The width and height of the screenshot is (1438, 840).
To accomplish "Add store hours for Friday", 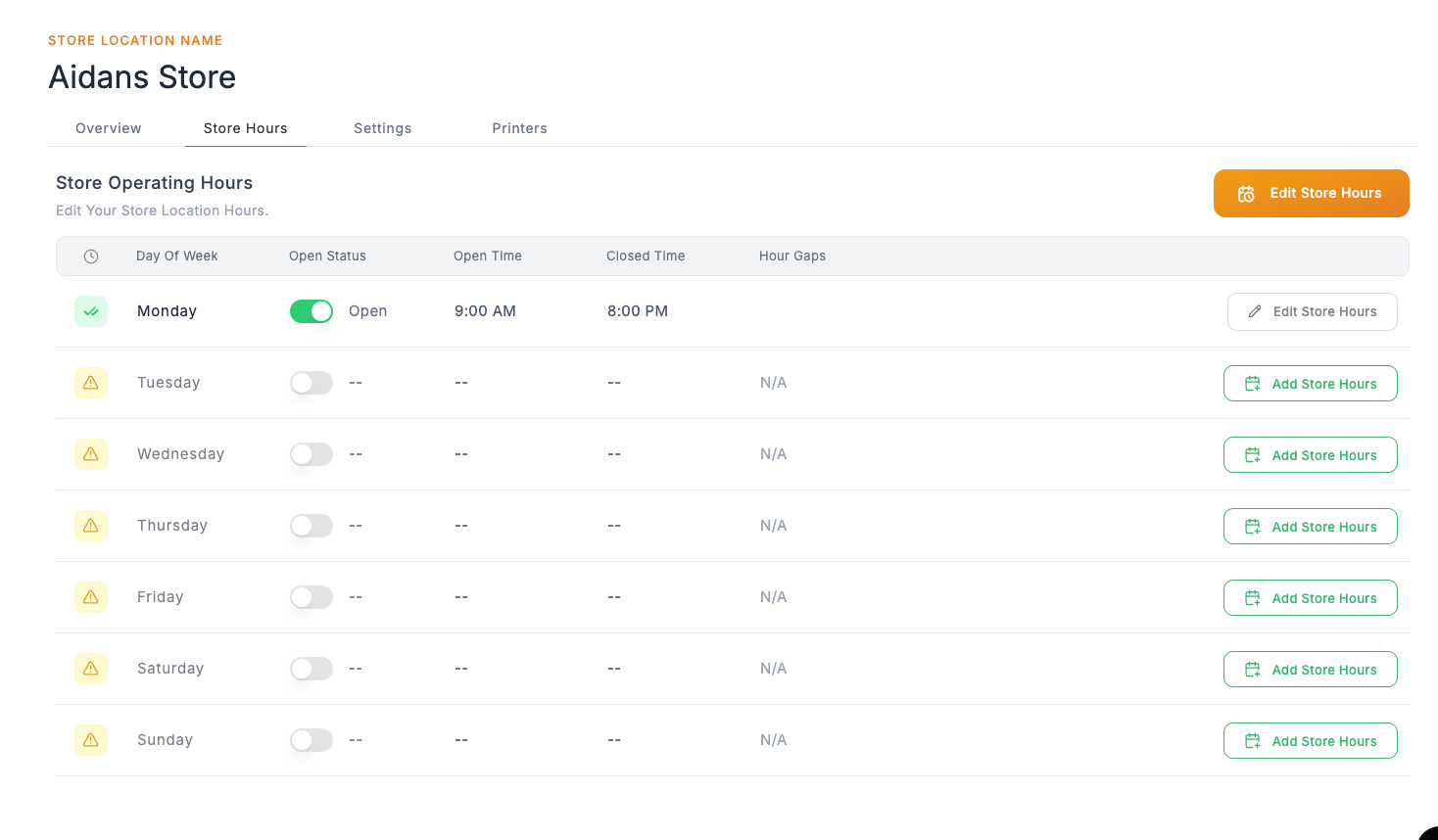I will (1310, 597).
